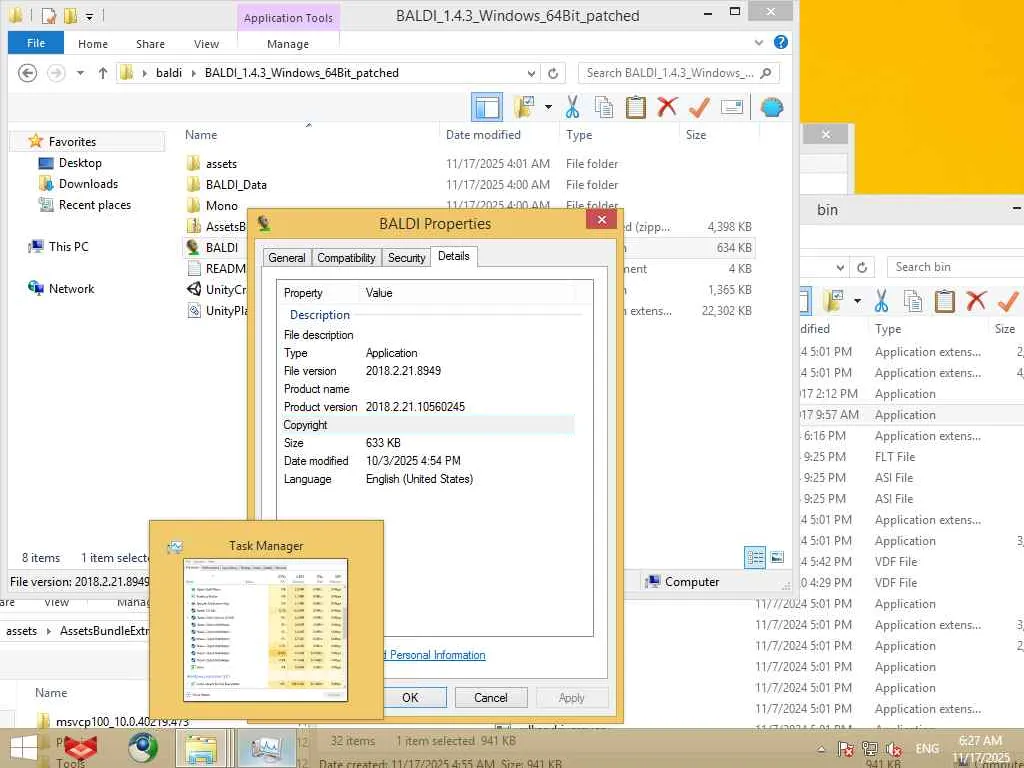The height and width of the screenshot is (768, 1024).
Task: Delete red X icon in bin window toolbar
Action: (x=976, y=301)
